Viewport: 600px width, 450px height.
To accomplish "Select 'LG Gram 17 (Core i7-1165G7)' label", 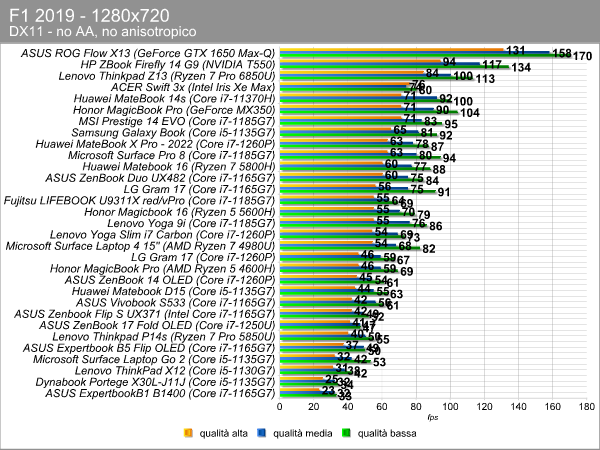I will (x=199, y=189).
